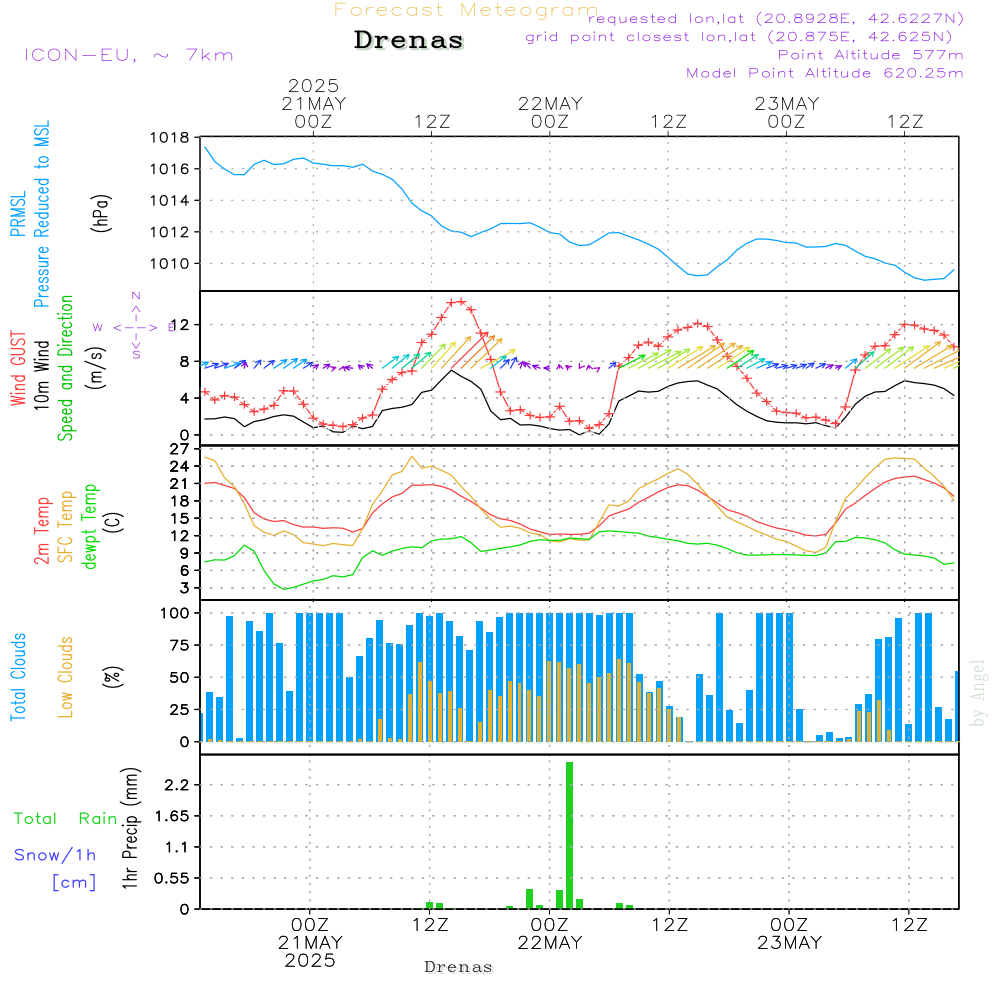Click the small "Drenas" caption below the chart
This screenshot has width=1000, height=1000.
click(459, 967)
